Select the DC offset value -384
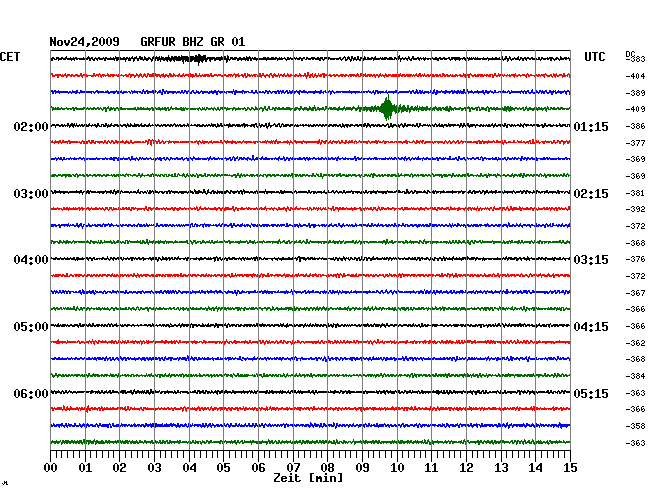This screenshot has width=650, height=494. point(635,376)
